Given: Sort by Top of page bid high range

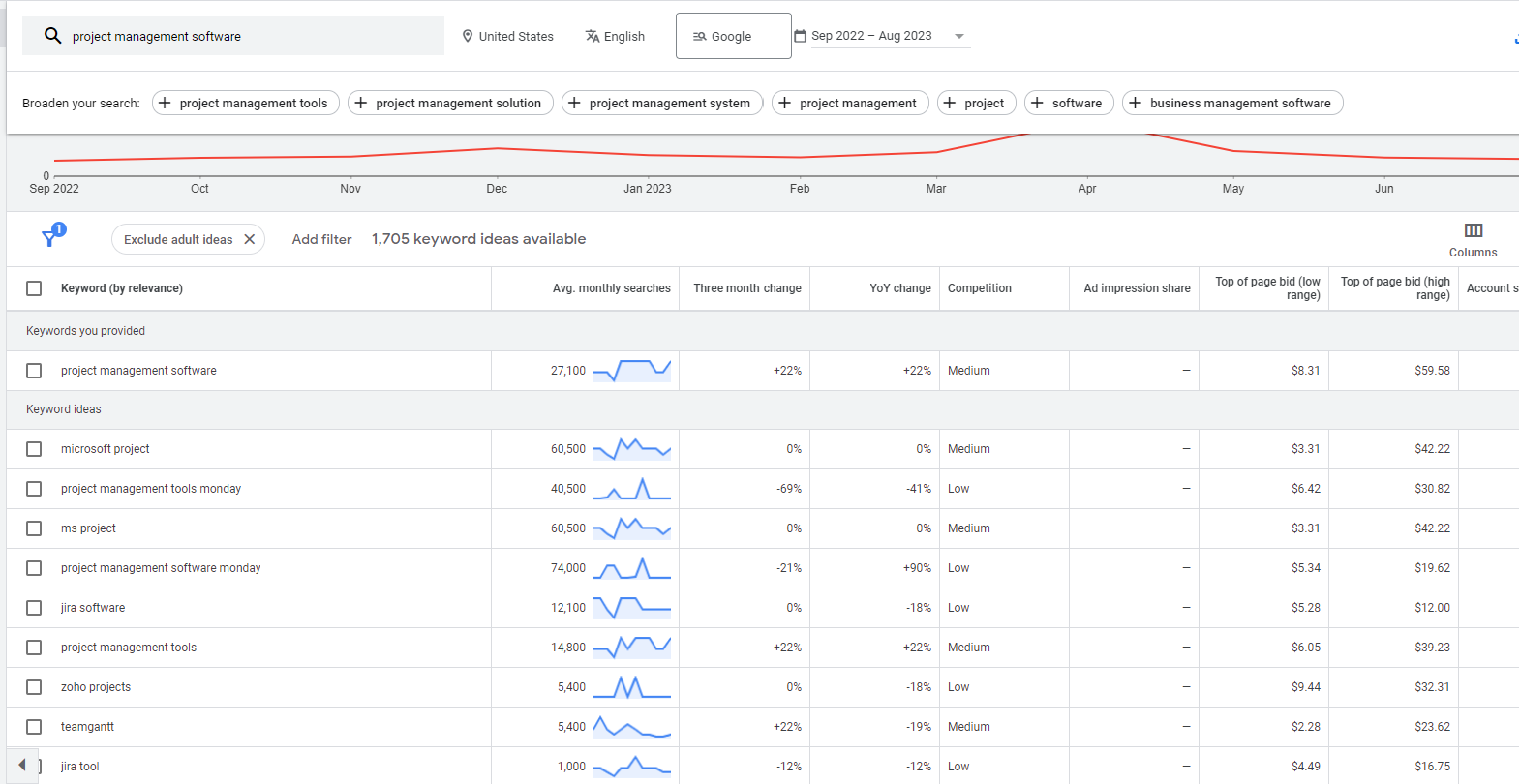Looking at the screenshot, I should point(1396,288).
